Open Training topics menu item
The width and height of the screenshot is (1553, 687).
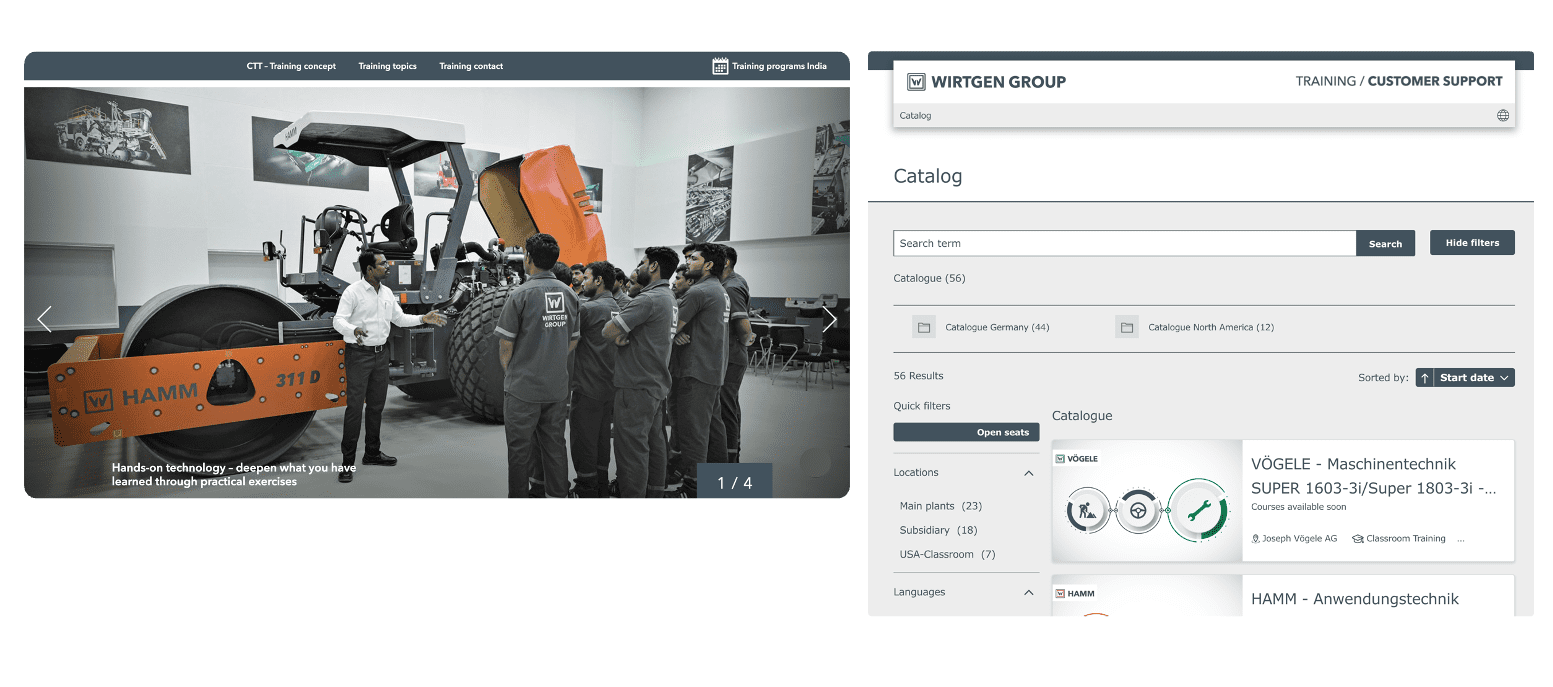pos(387,66)
